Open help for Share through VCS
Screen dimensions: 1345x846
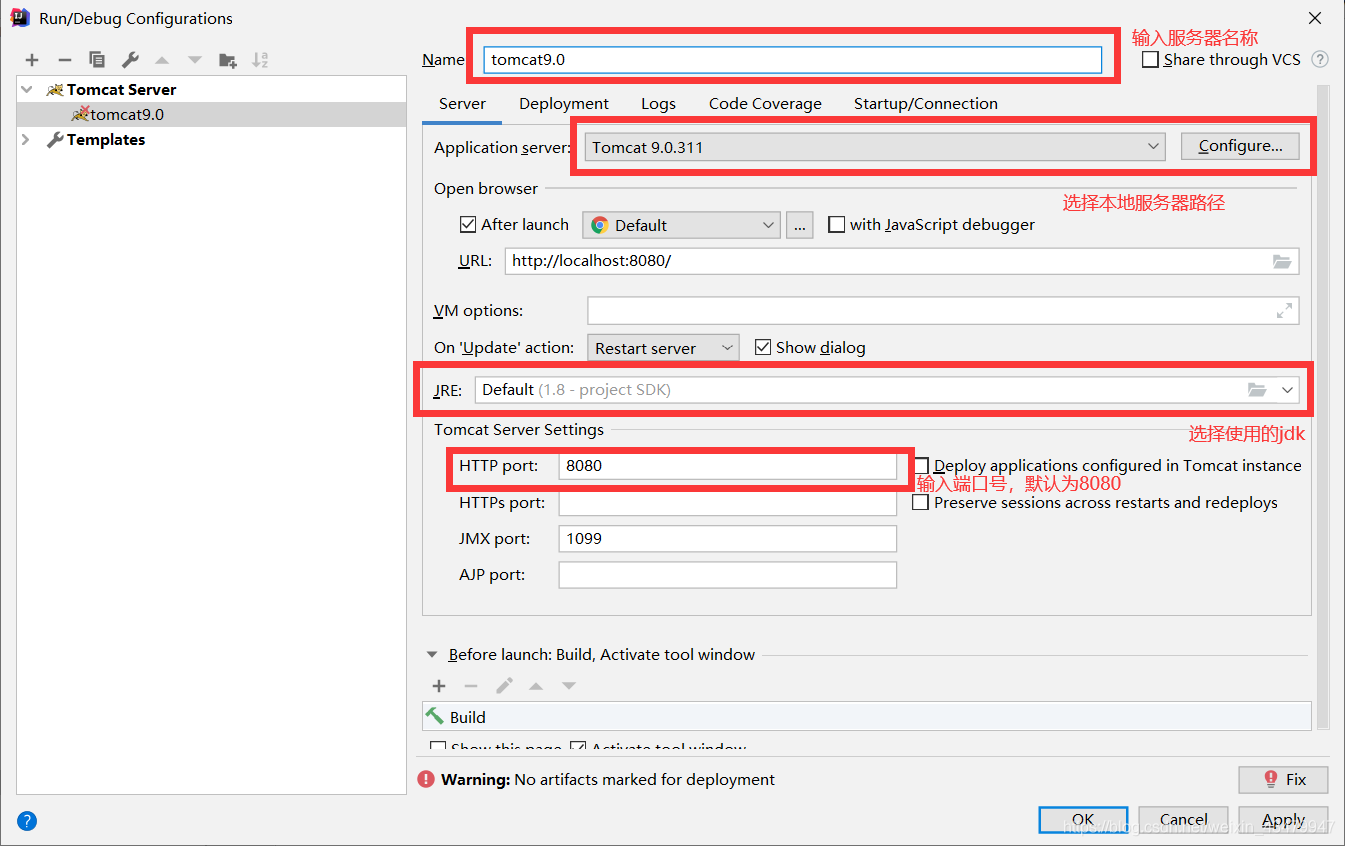(x=1320, y=60)
